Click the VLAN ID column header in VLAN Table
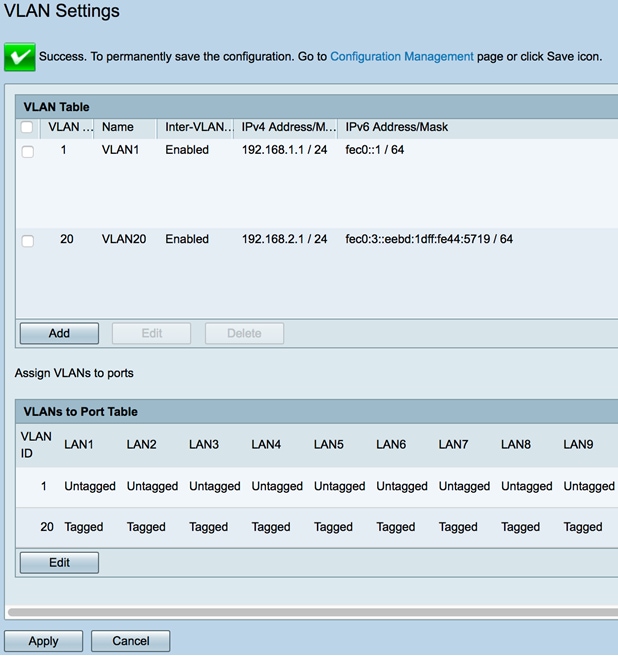The width and height of the screenshot is (618, 656). click(70, 127)
